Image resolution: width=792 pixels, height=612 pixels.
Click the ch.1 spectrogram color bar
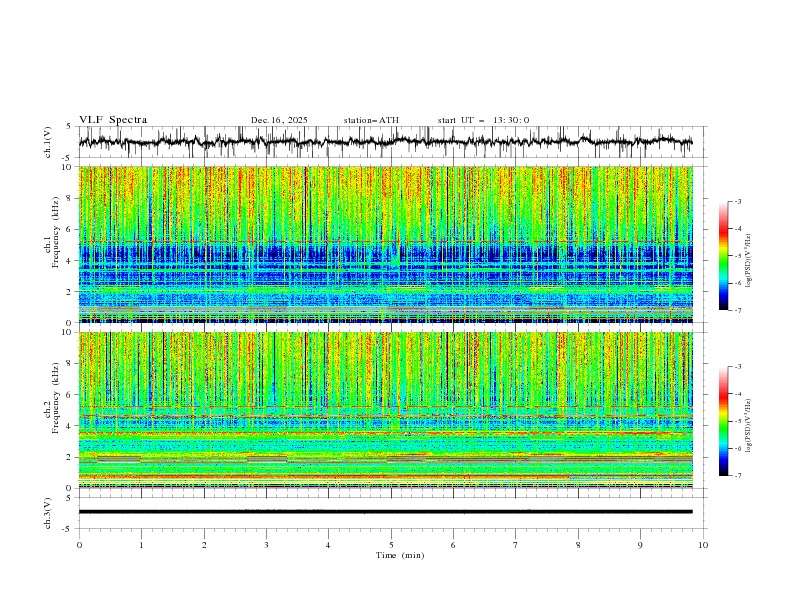click(x=723, y=256)
